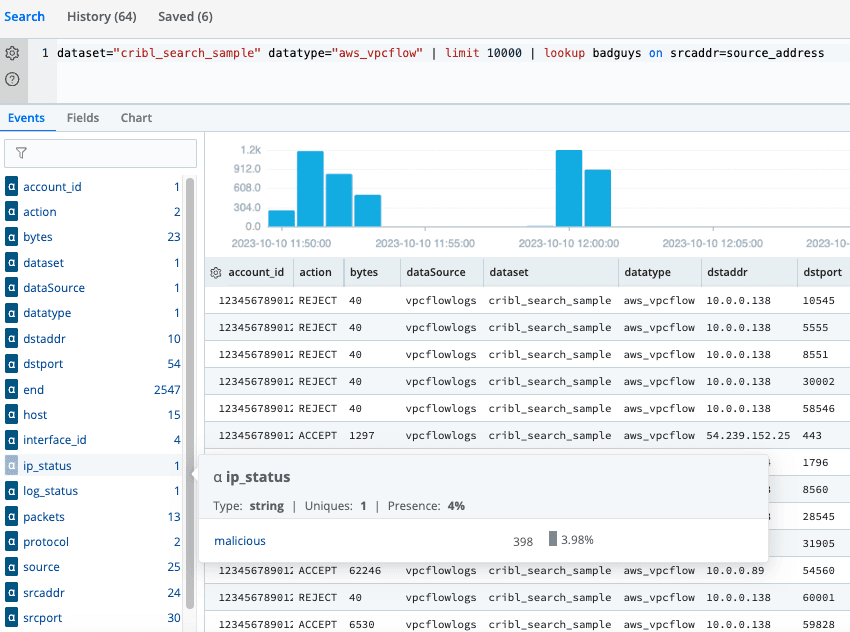Select the dstport field in sidebar
The height and width of the screenshot is (632, 850).
tap(44, 364)
